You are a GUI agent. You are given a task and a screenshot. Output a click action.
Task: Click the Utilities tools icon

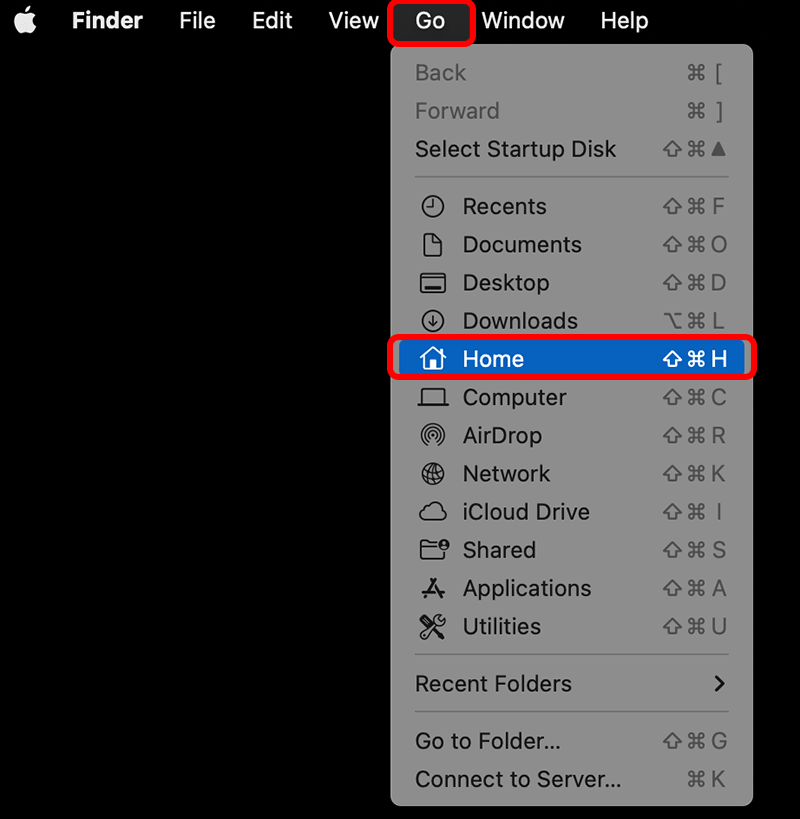432,627
